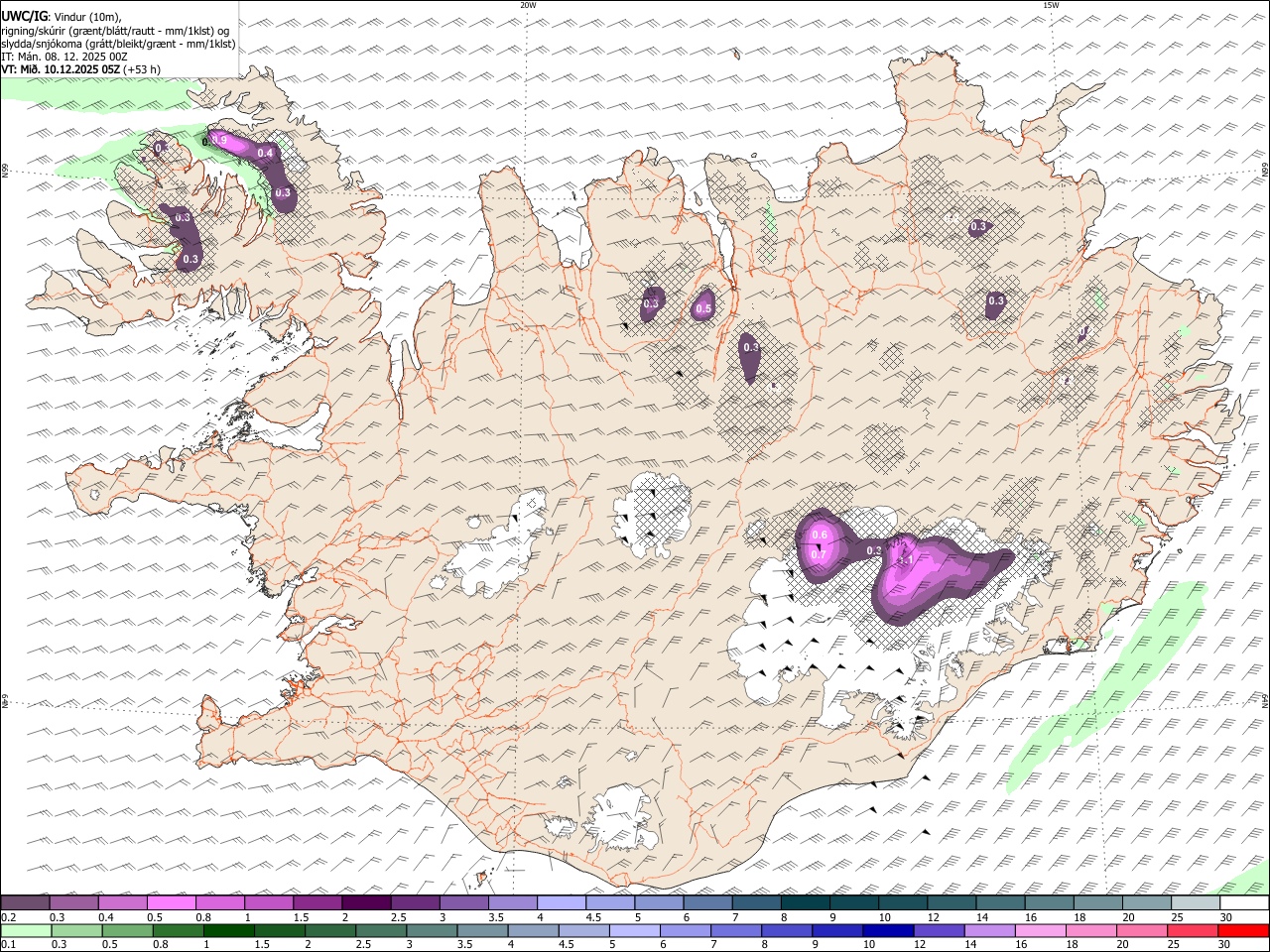Click the 'slydda/snjókoma' legend description line
Image resolution: width=1270 pixels, height=952 pixels.
pyautogui.click(x=118, y=44)
